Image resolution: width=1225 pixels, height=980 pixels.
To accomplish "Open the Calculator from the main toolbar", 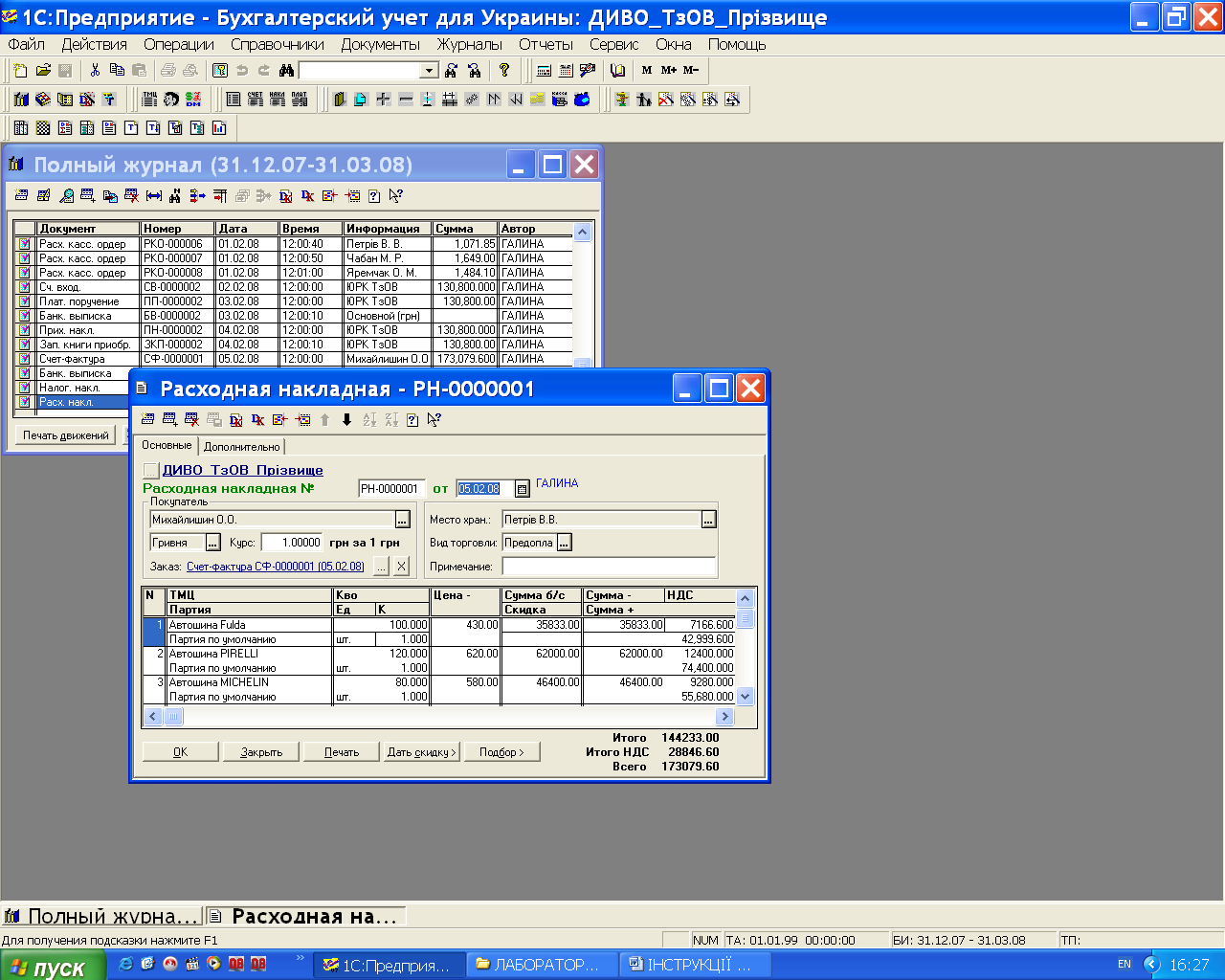I will 544,70.
